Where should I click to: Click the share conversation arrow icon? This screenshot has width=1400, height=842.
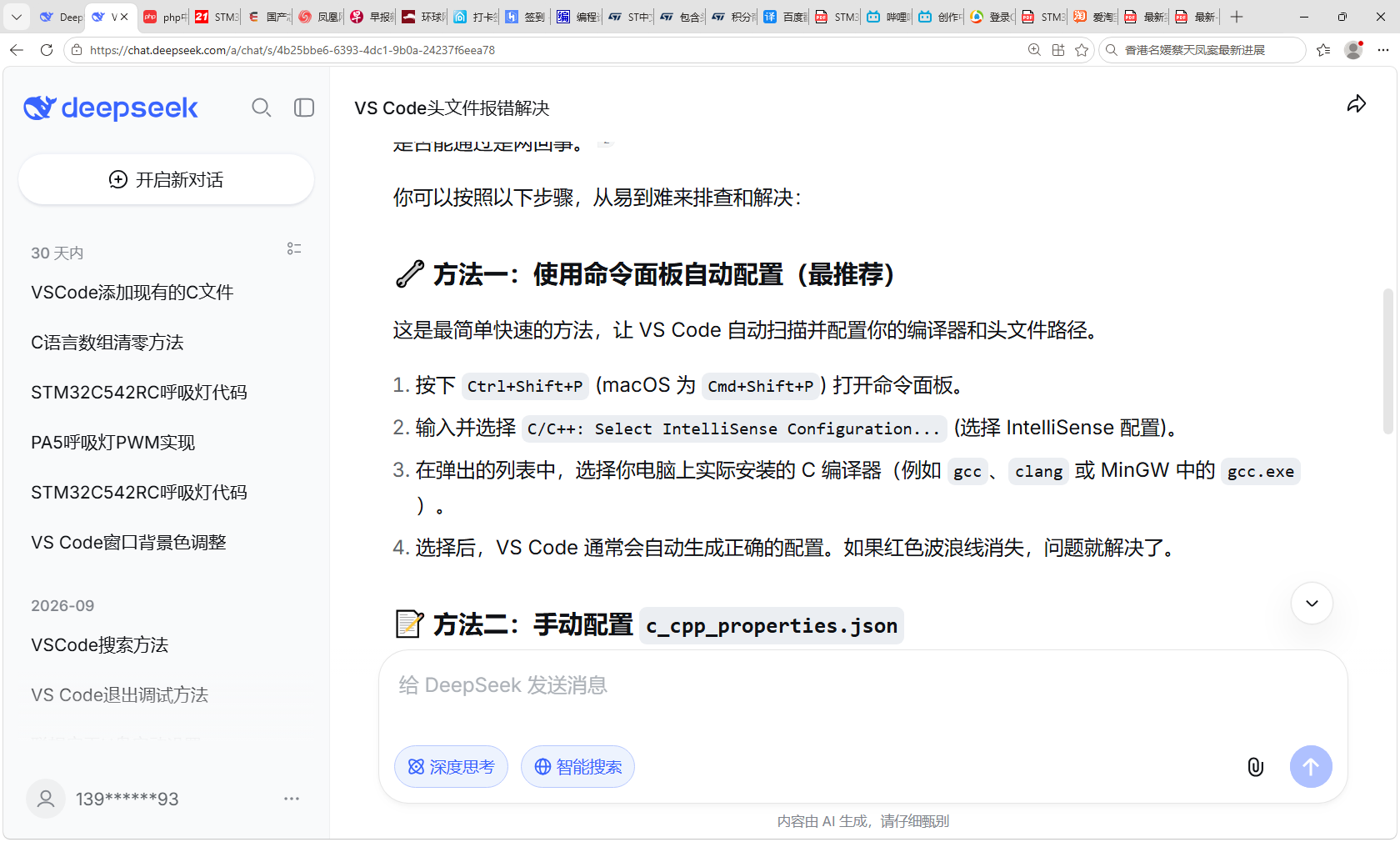pyautogui.click(x=1357, y=104)
